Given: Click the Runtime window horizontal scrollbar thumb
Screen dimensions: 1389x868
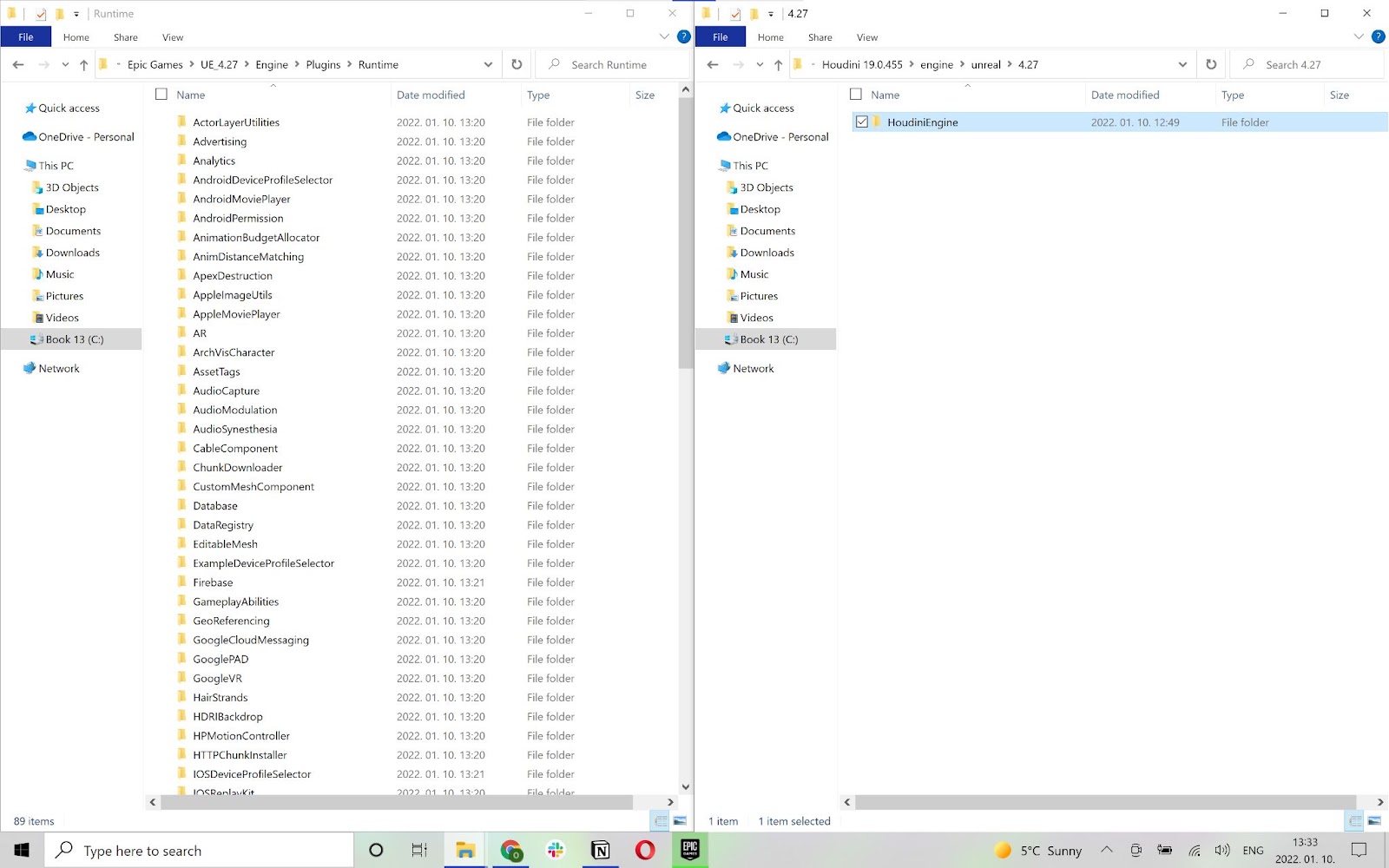Looking at the screenshot, I should (x=397, y=802).
